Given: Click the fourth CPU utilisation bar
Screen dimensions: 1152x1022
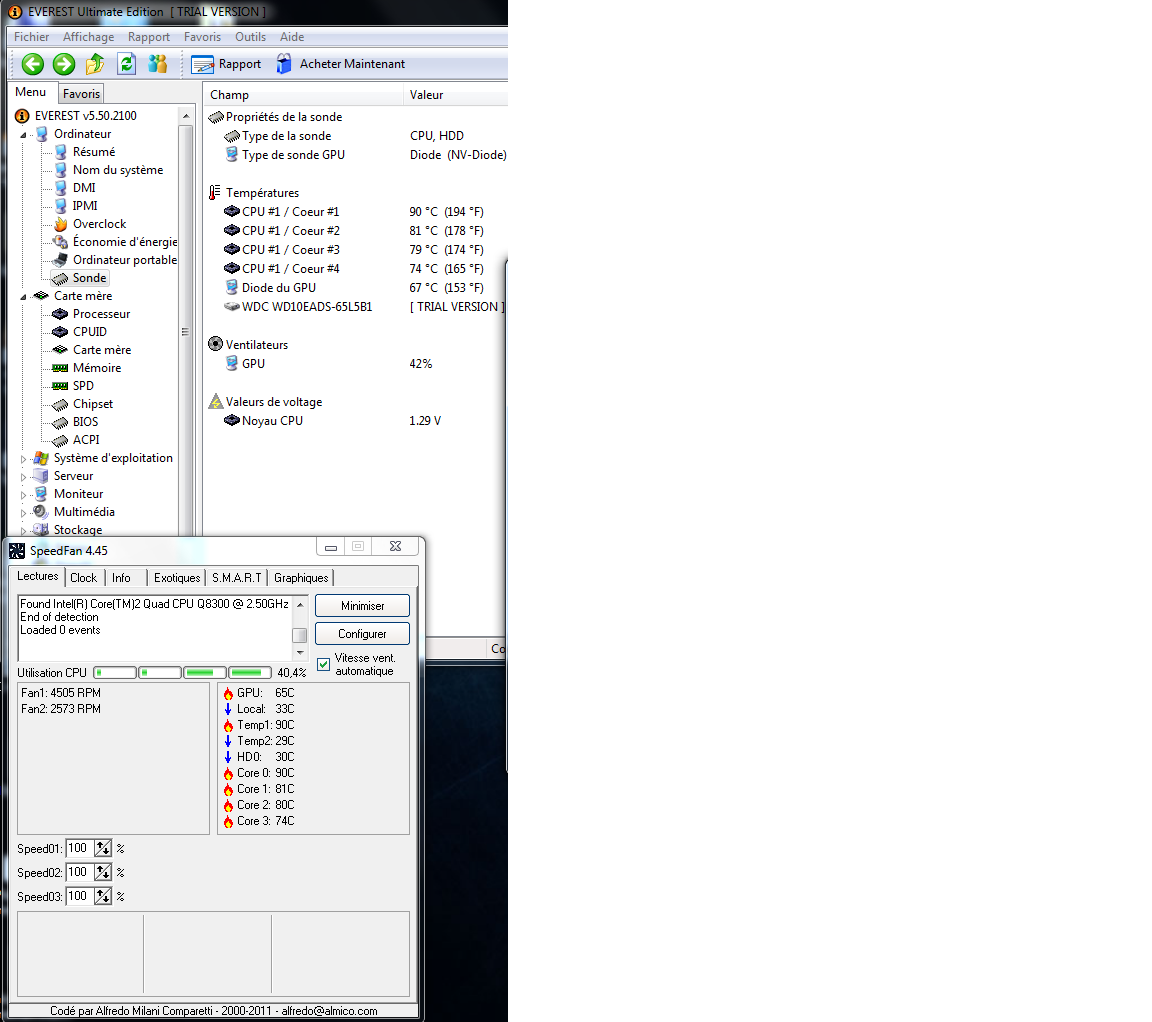Looking at the screenshot, I should pyautogui.click(x=250, y=672).
